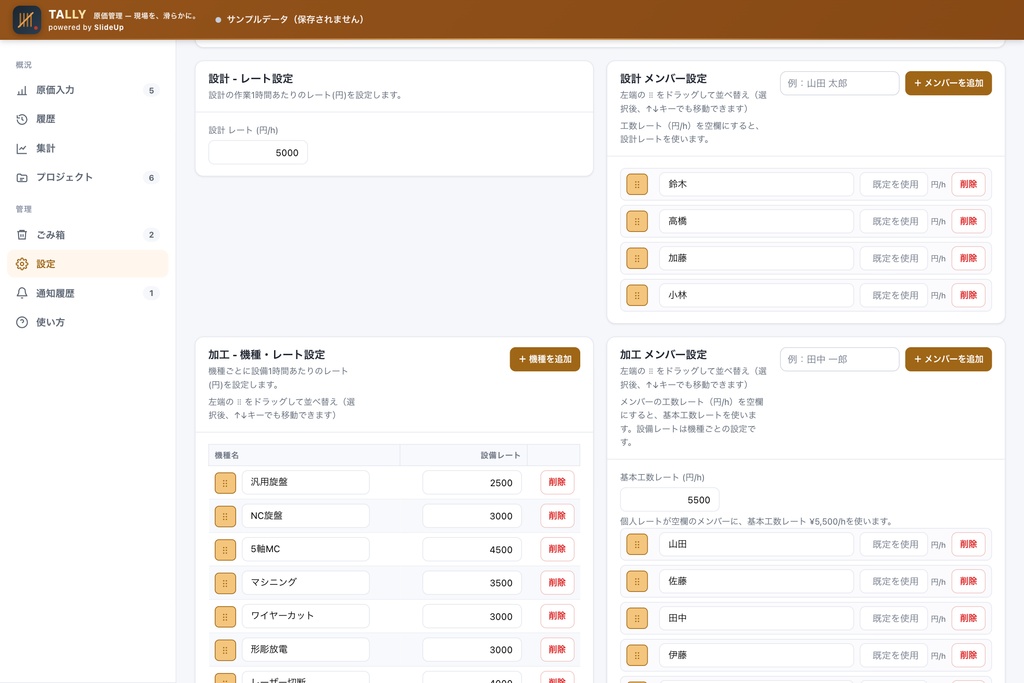Click the drag handle for 伊藤

(x=637, y=655)
